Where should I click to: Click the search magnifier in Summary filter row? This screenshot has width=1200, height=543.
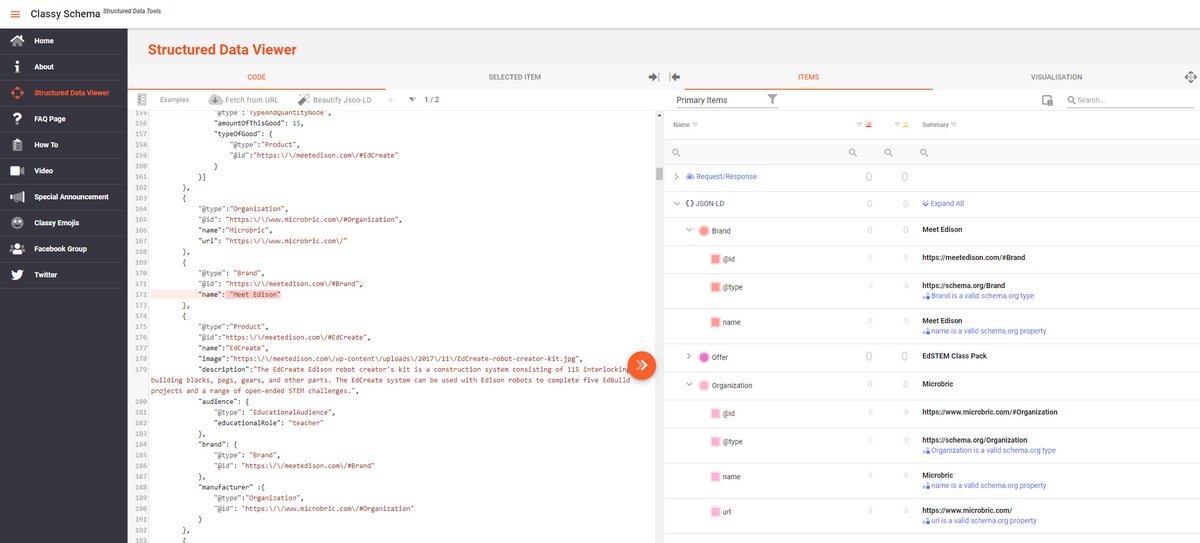pos(926,153)
